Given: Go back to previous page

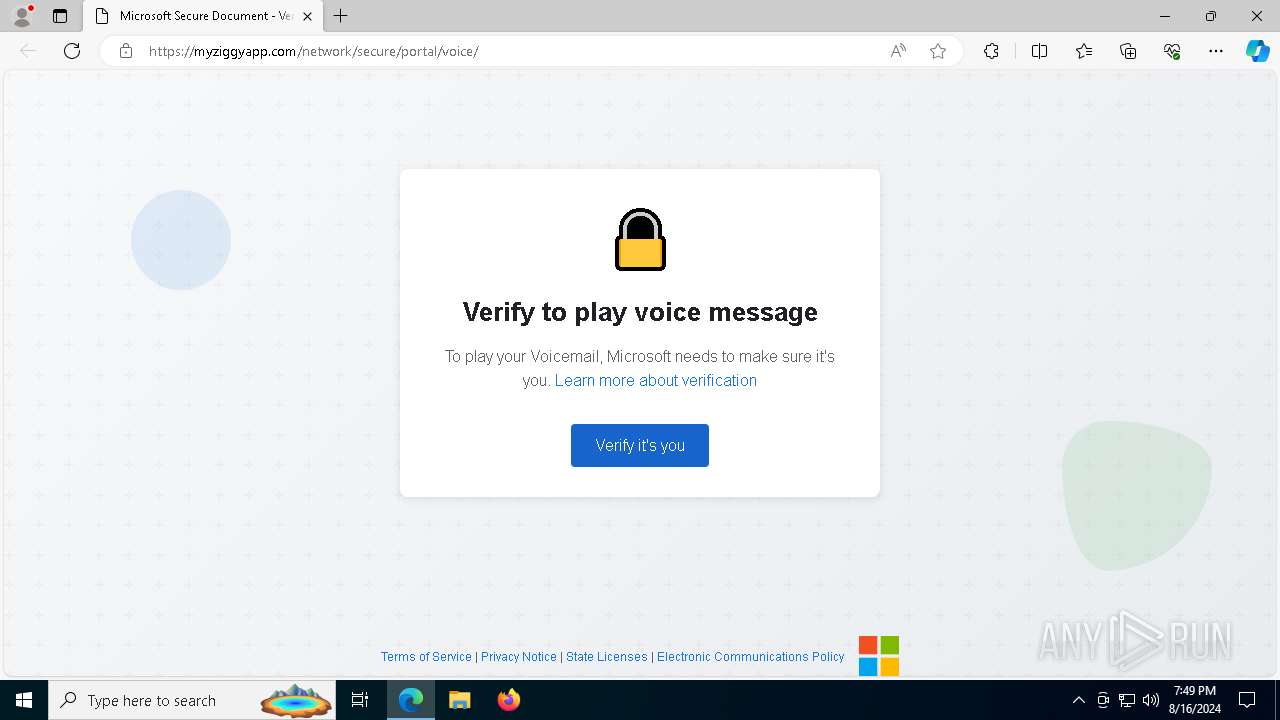Looking at the screenshot, I should point(28,51).
